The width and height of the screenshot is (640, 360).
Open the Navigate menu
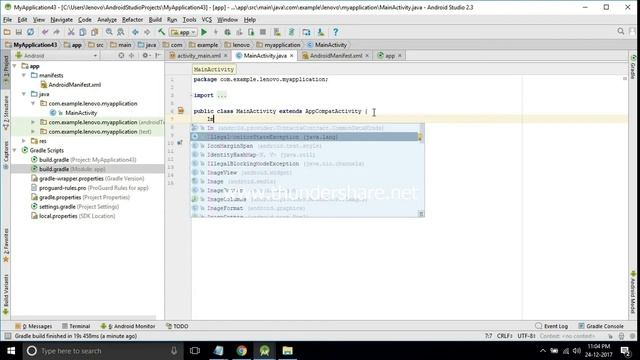61,20
